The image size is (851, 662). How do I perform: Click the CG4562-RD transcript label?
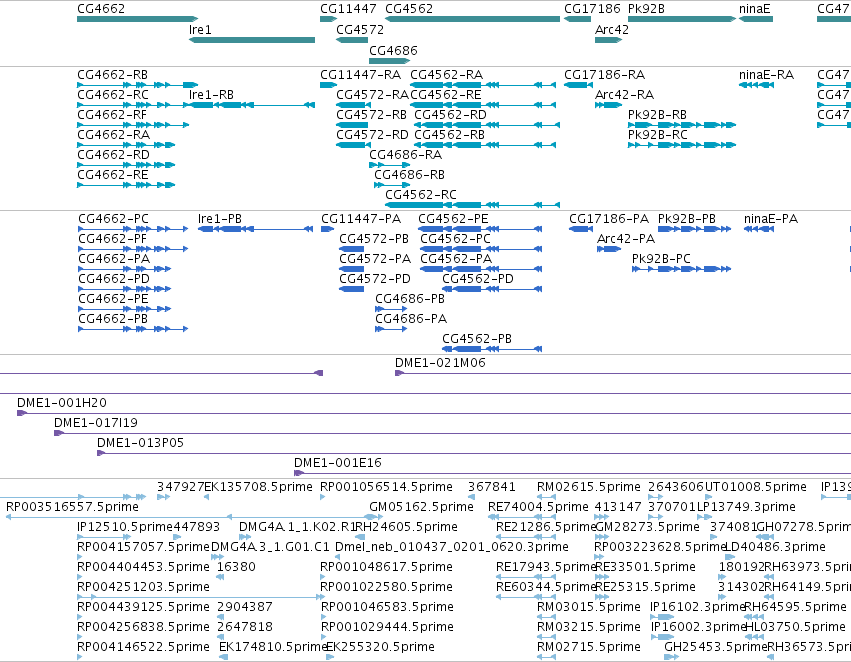(450, 114)
